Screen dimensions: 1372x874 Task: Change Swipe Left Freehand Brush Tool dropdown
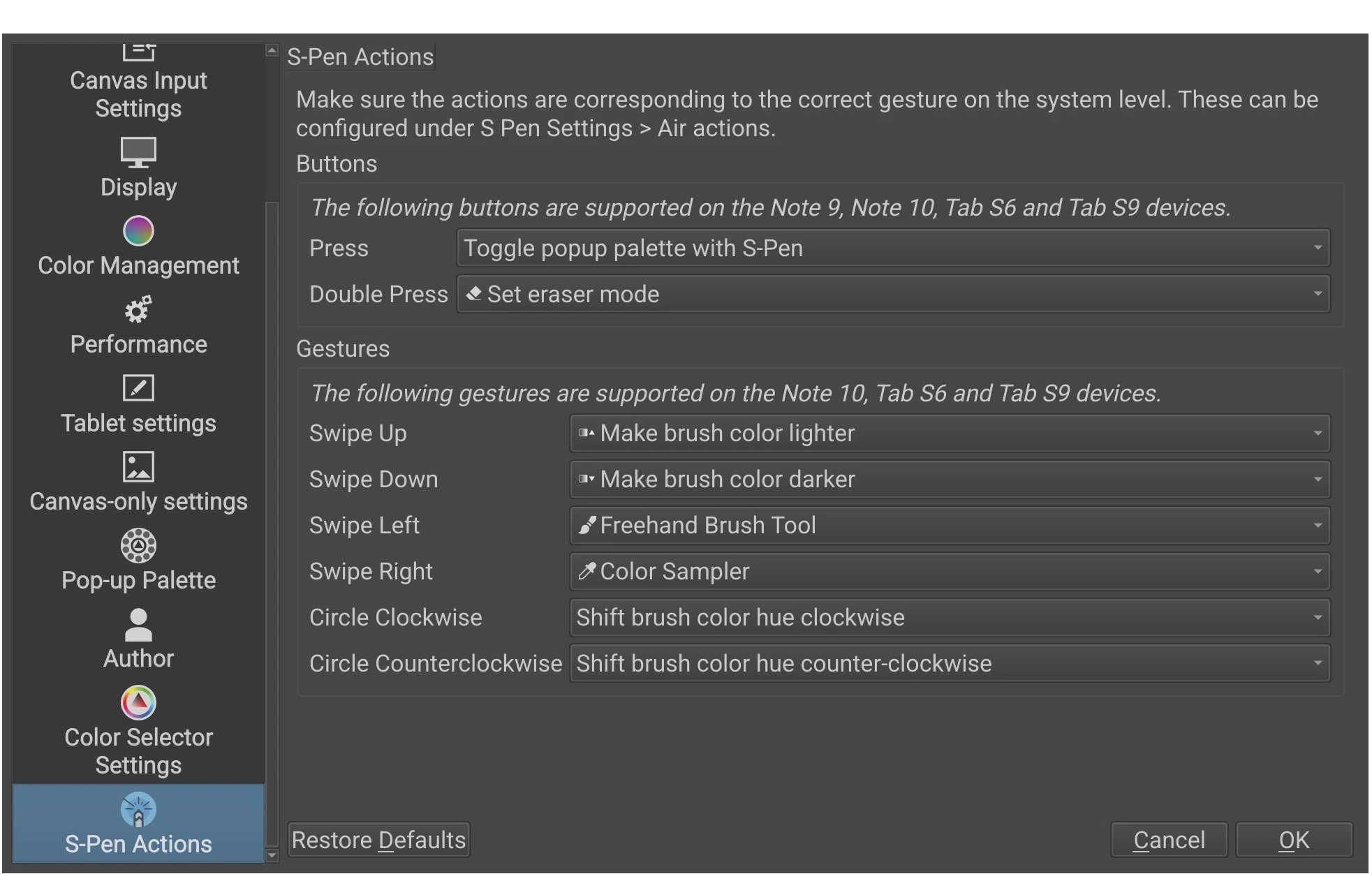[x=950, y=525]
